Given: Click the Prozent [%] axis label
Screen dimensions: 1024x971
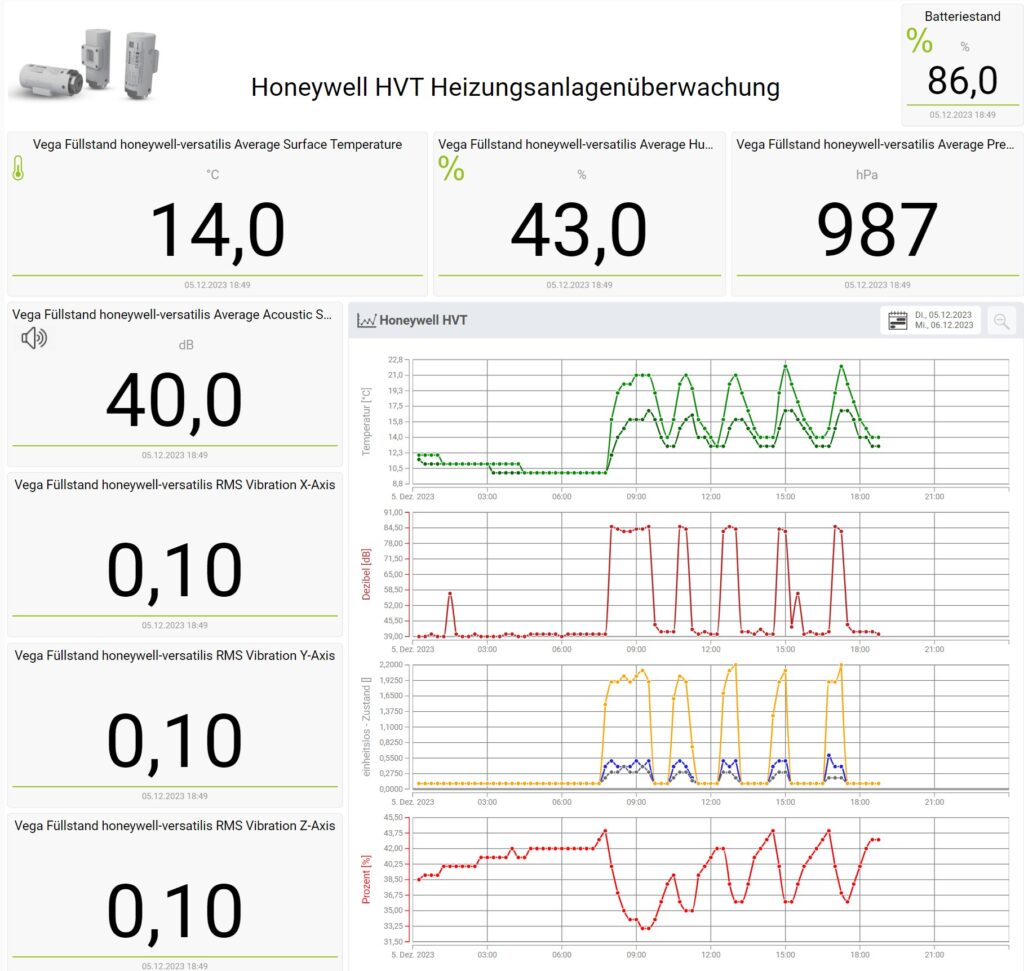Looking at the screenshot, I should tap(366, 879).
